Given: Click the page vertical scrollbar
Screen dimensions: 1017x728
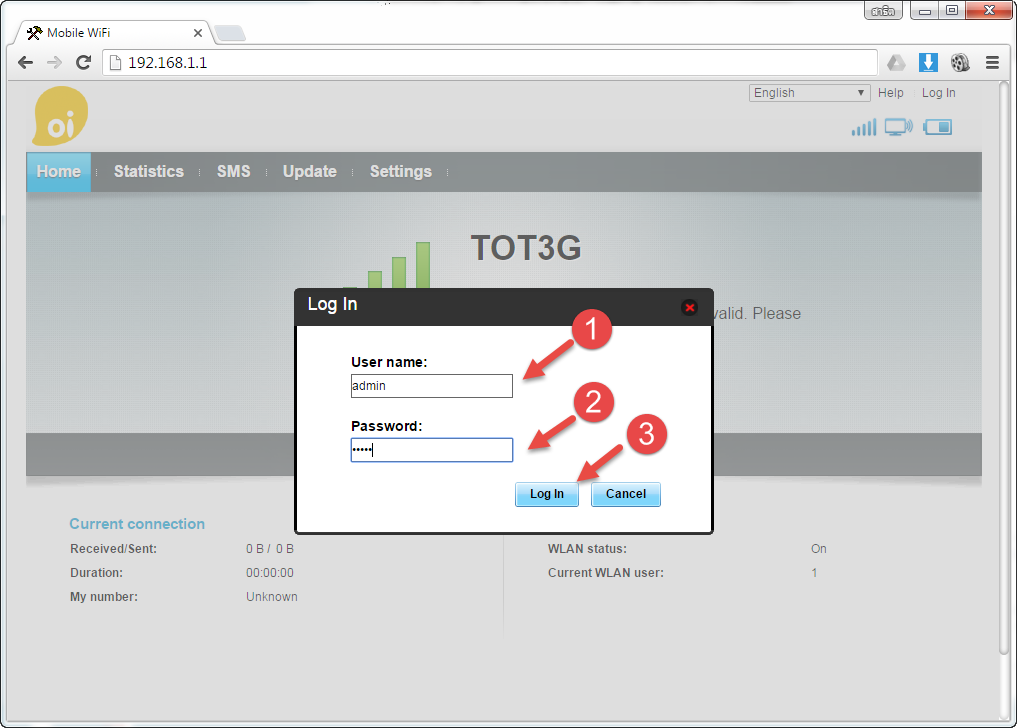Looking at the screenshot, I should point(1005,367).
